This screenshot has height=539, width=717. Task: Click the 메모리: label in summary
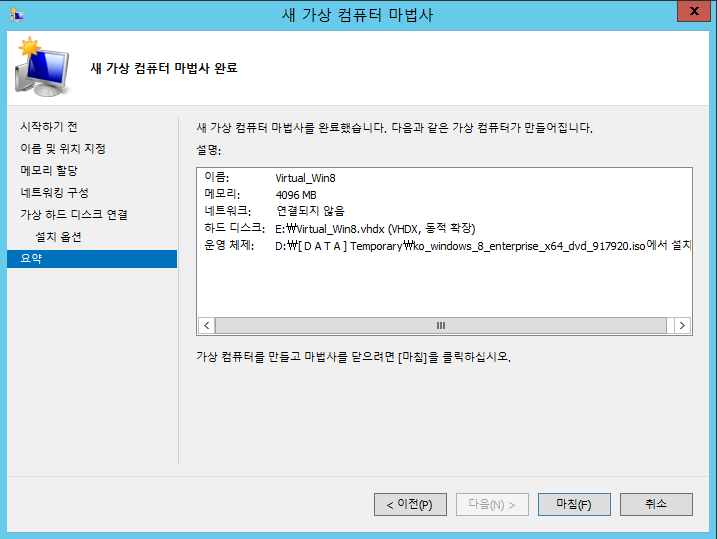(222, 194)
